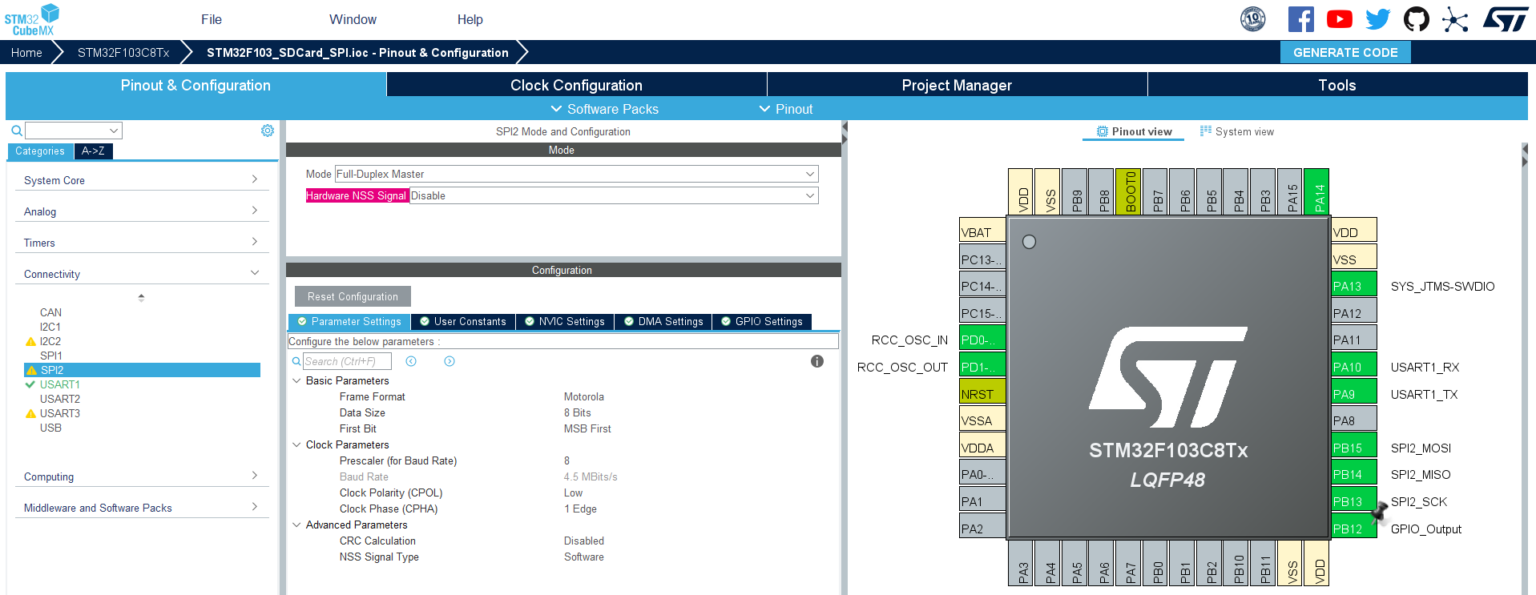Image resolution: width=1536 pixels, height=595 pixels.
Task: Click the STM32CubeMX logo
Action: (32, 19)
